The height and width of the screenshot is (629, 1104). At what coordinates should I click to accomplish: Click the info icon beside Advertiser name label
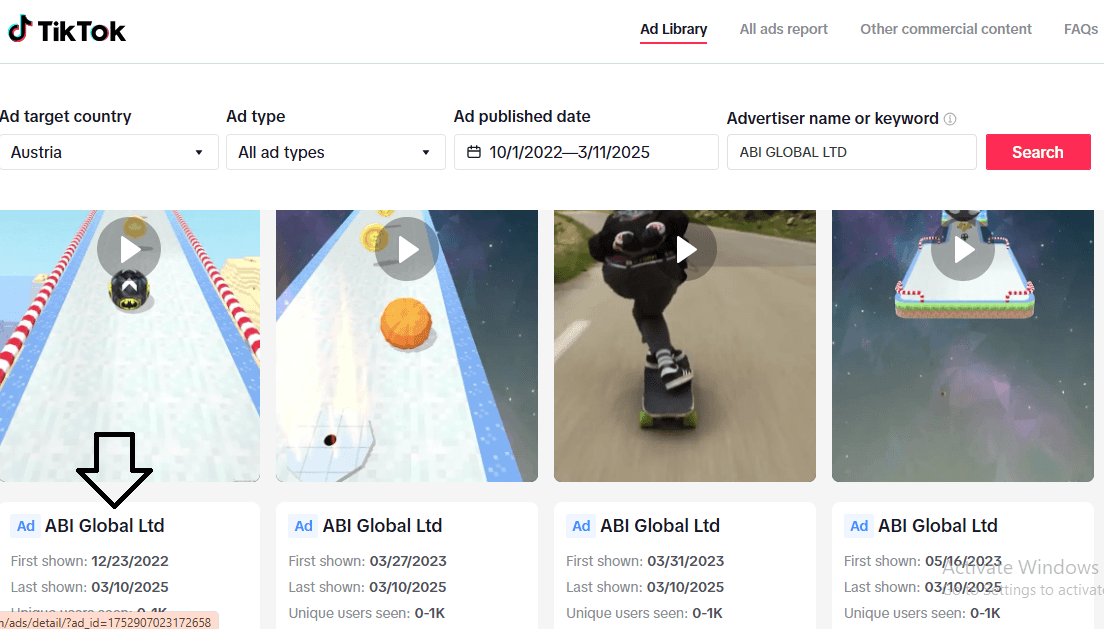[950, 118]
